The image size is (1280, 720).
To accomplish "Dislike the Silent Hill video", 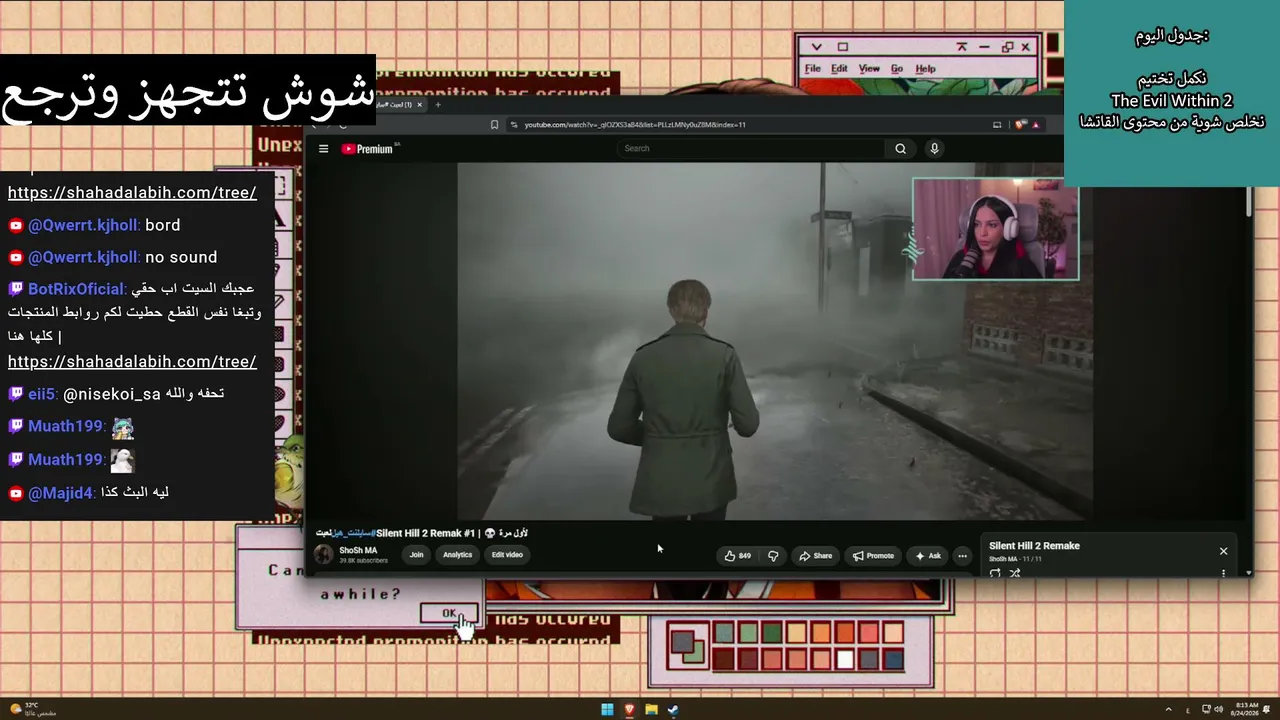I will 773,556.
